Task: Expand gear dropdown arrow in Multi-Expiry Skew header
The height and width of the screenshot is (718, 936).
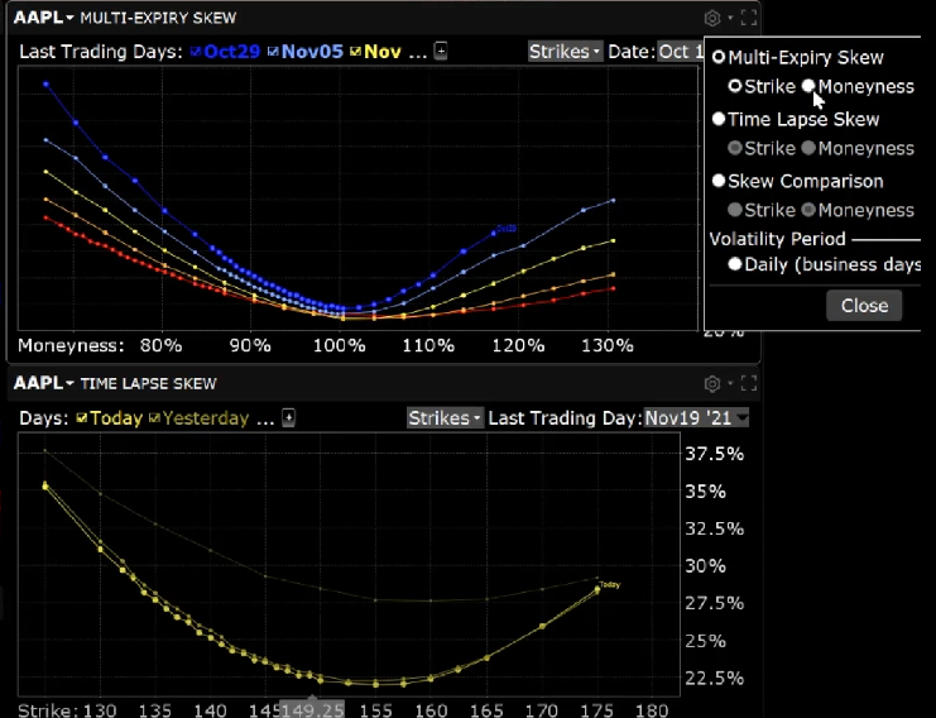Action: (730, 19)
